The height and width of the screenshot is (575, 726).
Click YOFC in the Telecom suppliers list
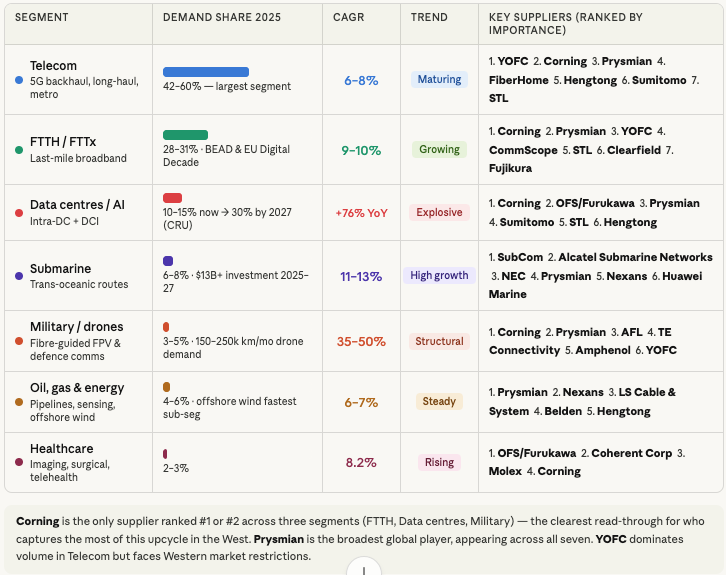tap(513, 61)
